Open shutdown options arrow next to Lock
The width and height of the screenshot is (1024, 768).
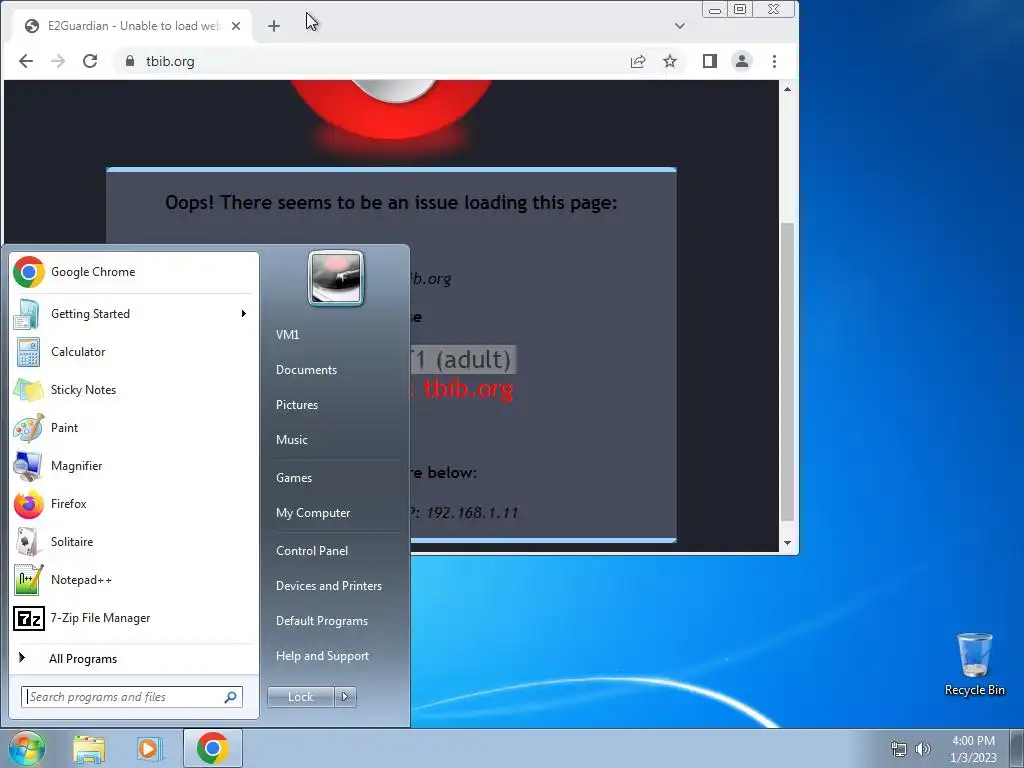[345, 697]
